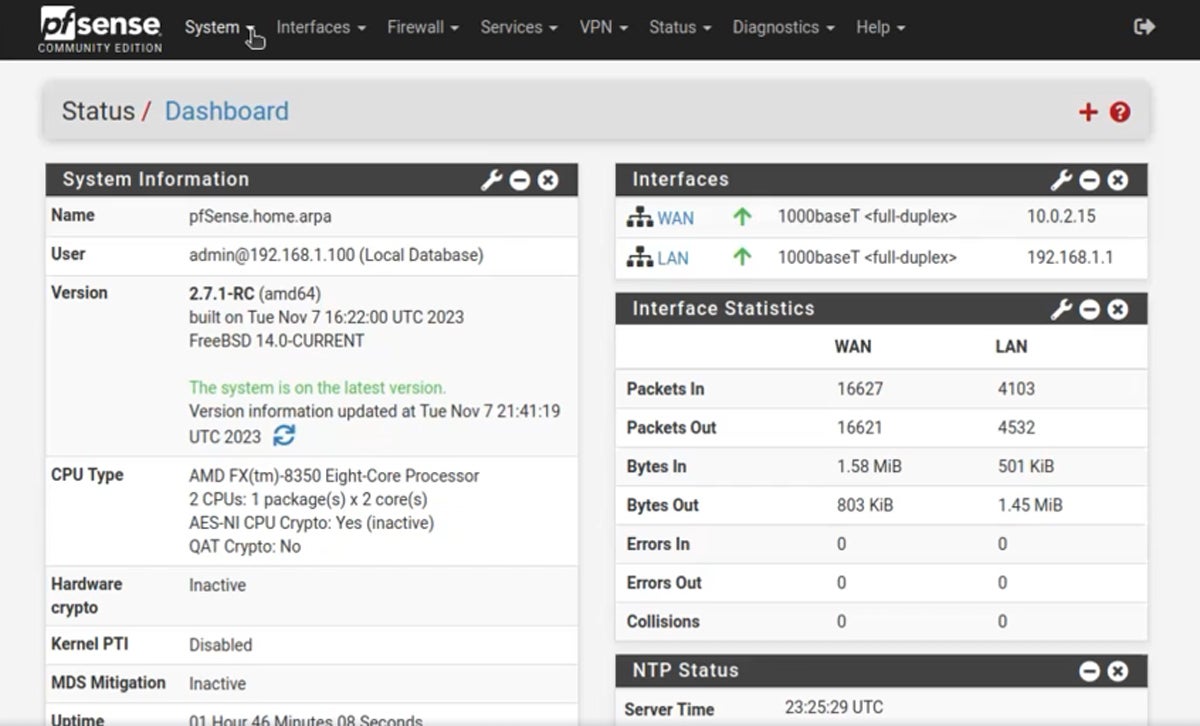Open the Firewall dropdown menu
The height and width of the screenshot is (726, 1200).
pyautogui.click(x=423, y=28)
